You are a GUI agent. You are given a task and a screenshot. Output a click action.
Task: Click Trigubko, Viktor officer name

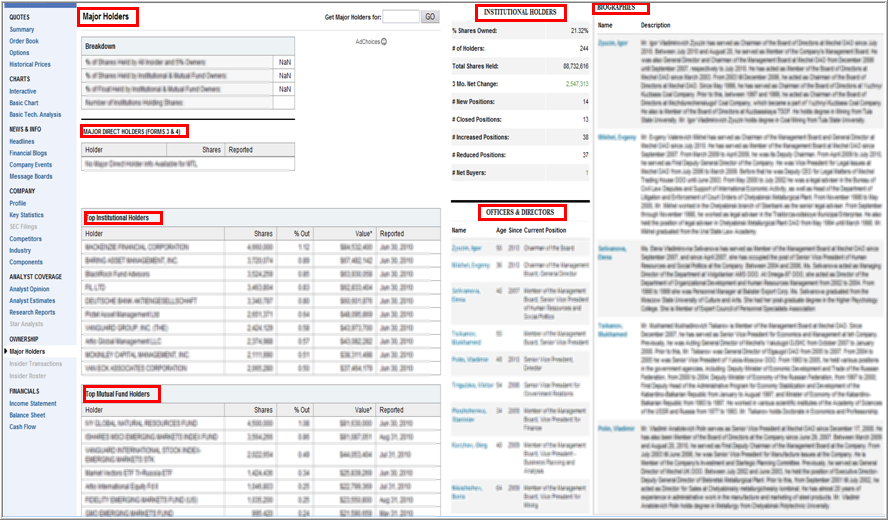tap(472, 385)
